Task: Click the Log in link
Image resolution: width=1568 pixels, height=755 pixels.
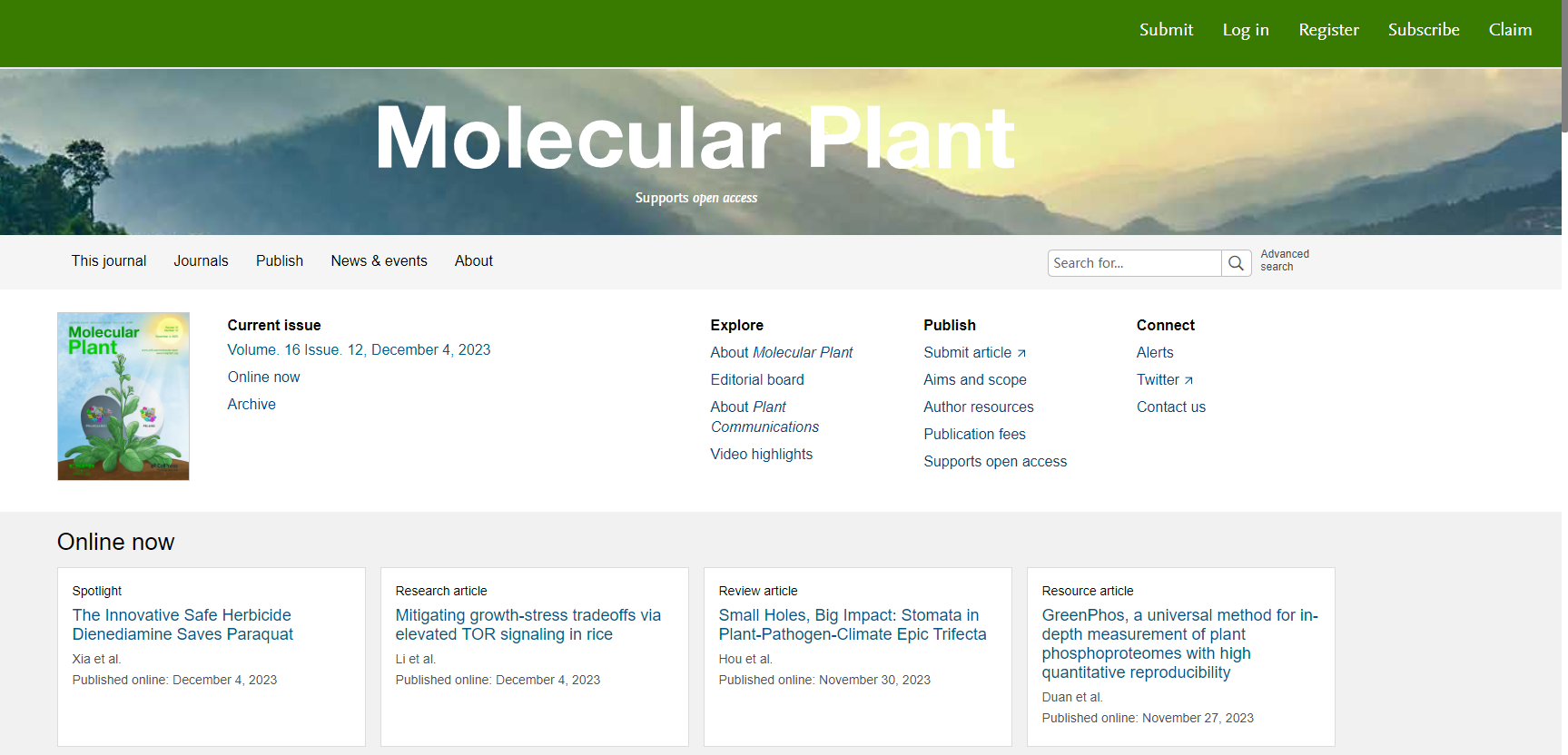Action: 1245,30
